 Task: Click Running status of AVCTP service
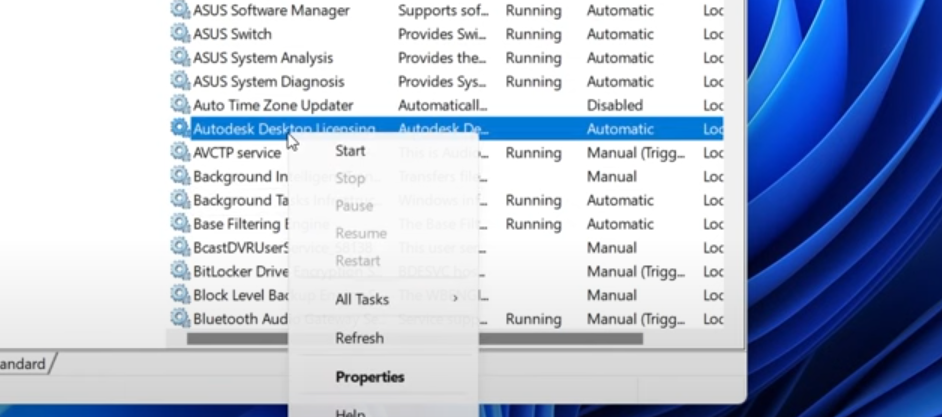[533, 153]
